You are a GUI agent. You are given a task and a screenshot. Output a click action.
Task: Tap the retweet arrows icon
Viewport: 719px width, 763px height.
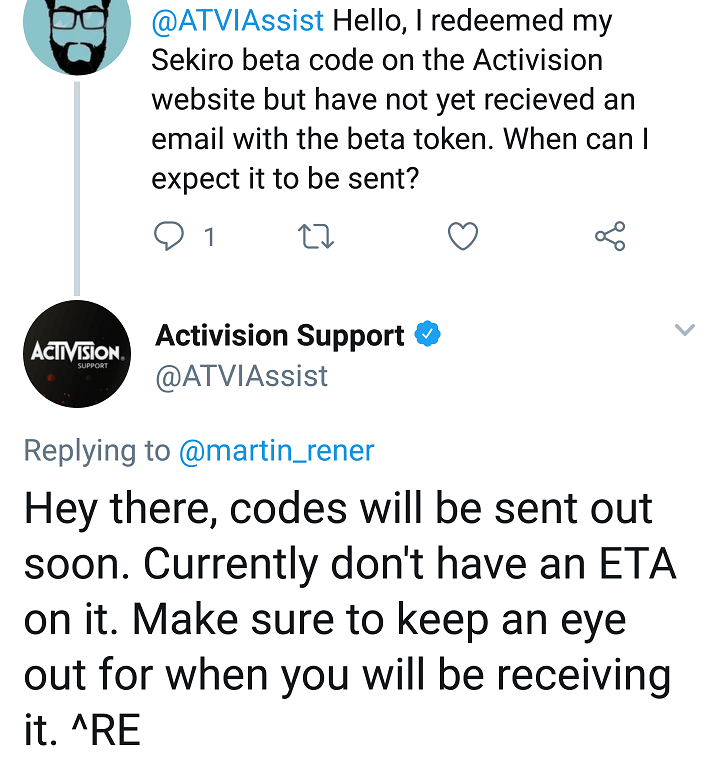click(x=316, y=236)
